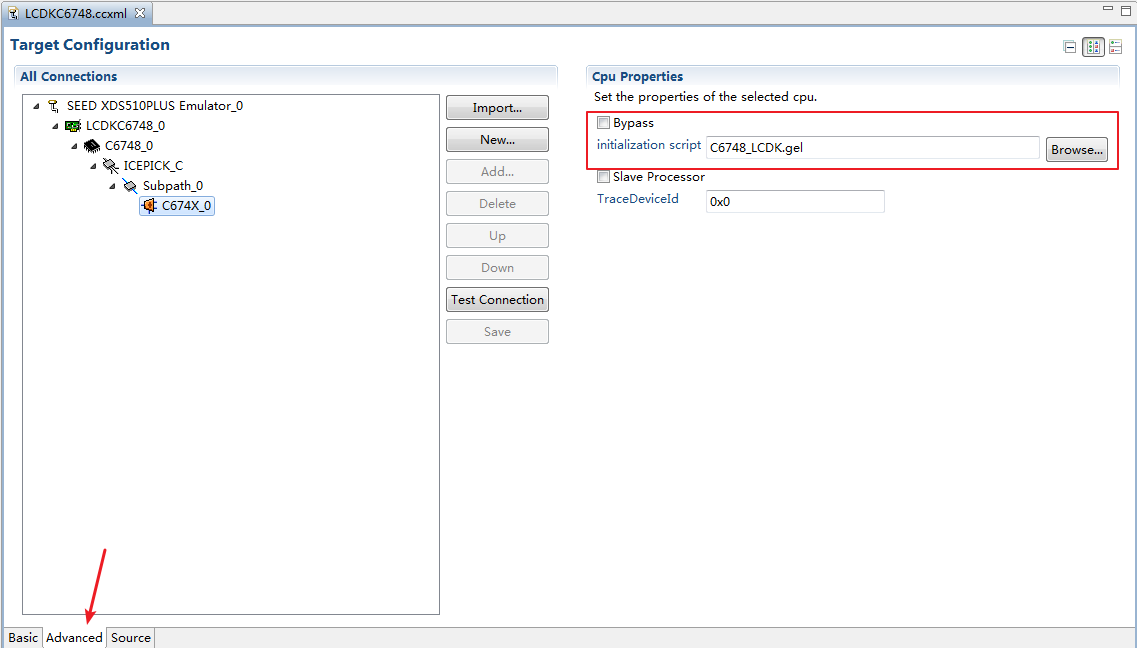Click the C674X_0 CPU core icon
The width and height of the screenshot is (1137, 648).
[x=150, y=205]
